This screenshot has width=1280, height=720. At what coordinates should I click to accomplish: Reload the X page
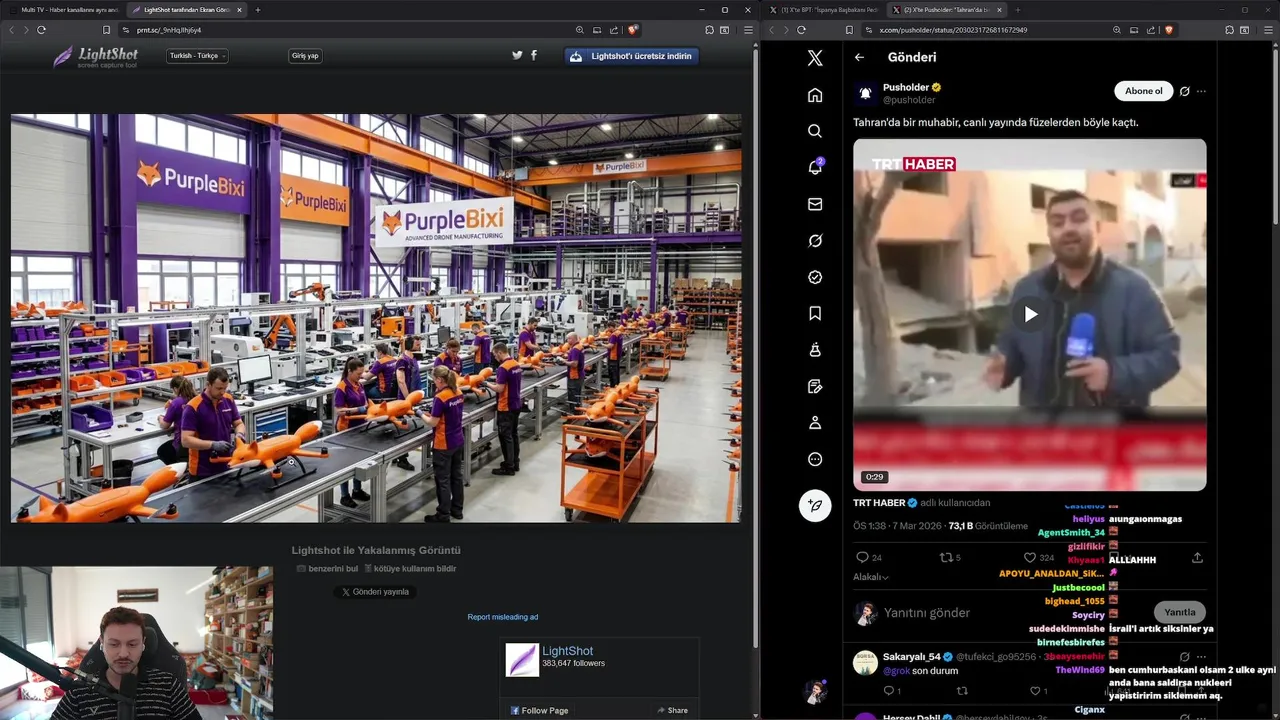pyautogui.click(x=800, y=30)
